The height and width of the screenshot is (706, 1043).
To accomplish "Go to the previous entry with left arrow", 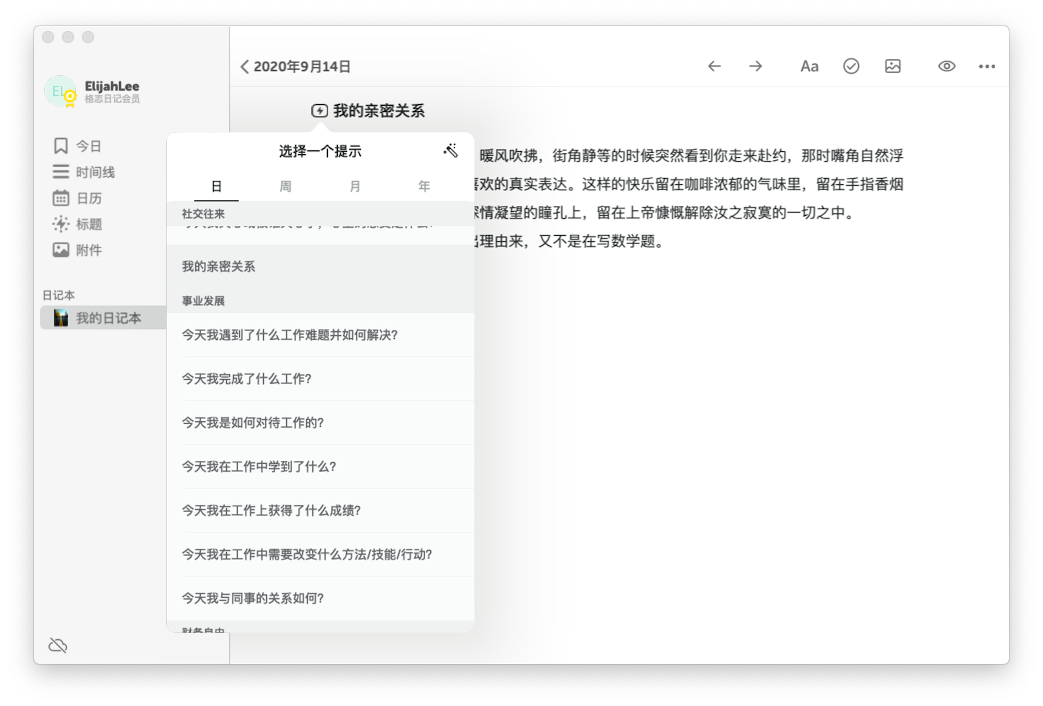I will tap(714, 66).
